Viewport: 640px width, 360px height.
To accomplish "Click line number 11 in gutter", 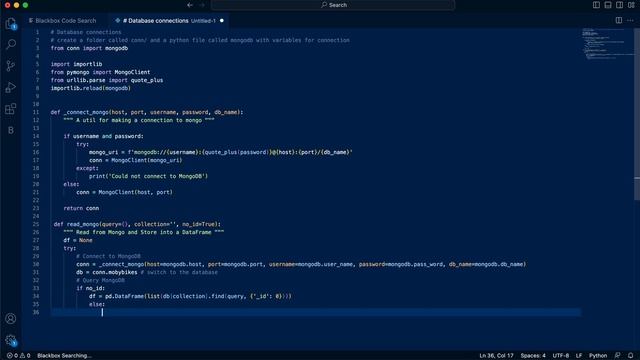I will click(x=36, y=112).
